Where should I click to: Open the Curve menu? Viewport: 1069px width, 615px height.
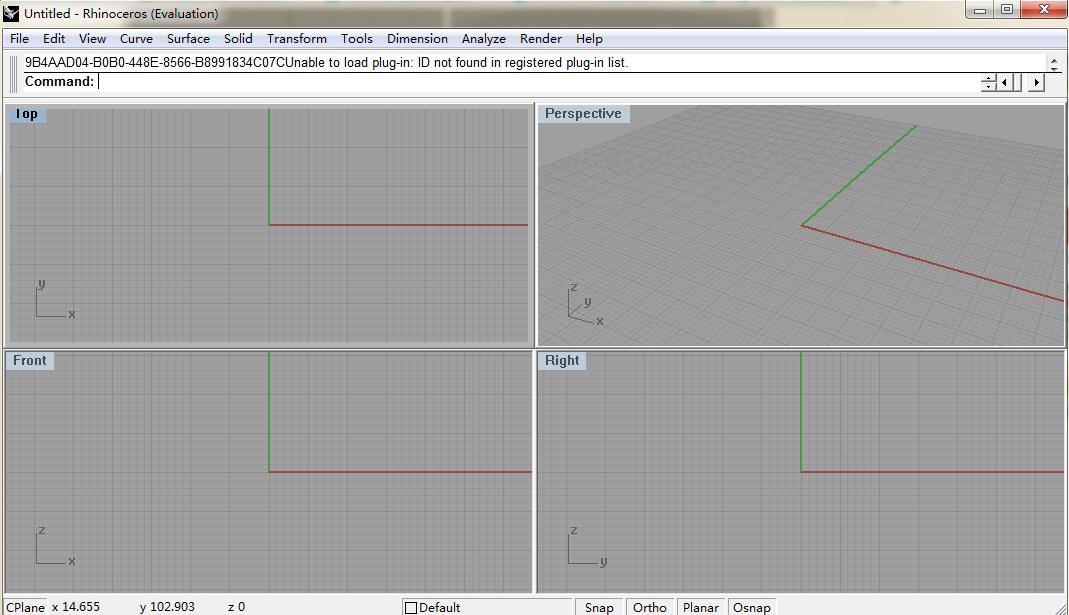tap(136, 39)
